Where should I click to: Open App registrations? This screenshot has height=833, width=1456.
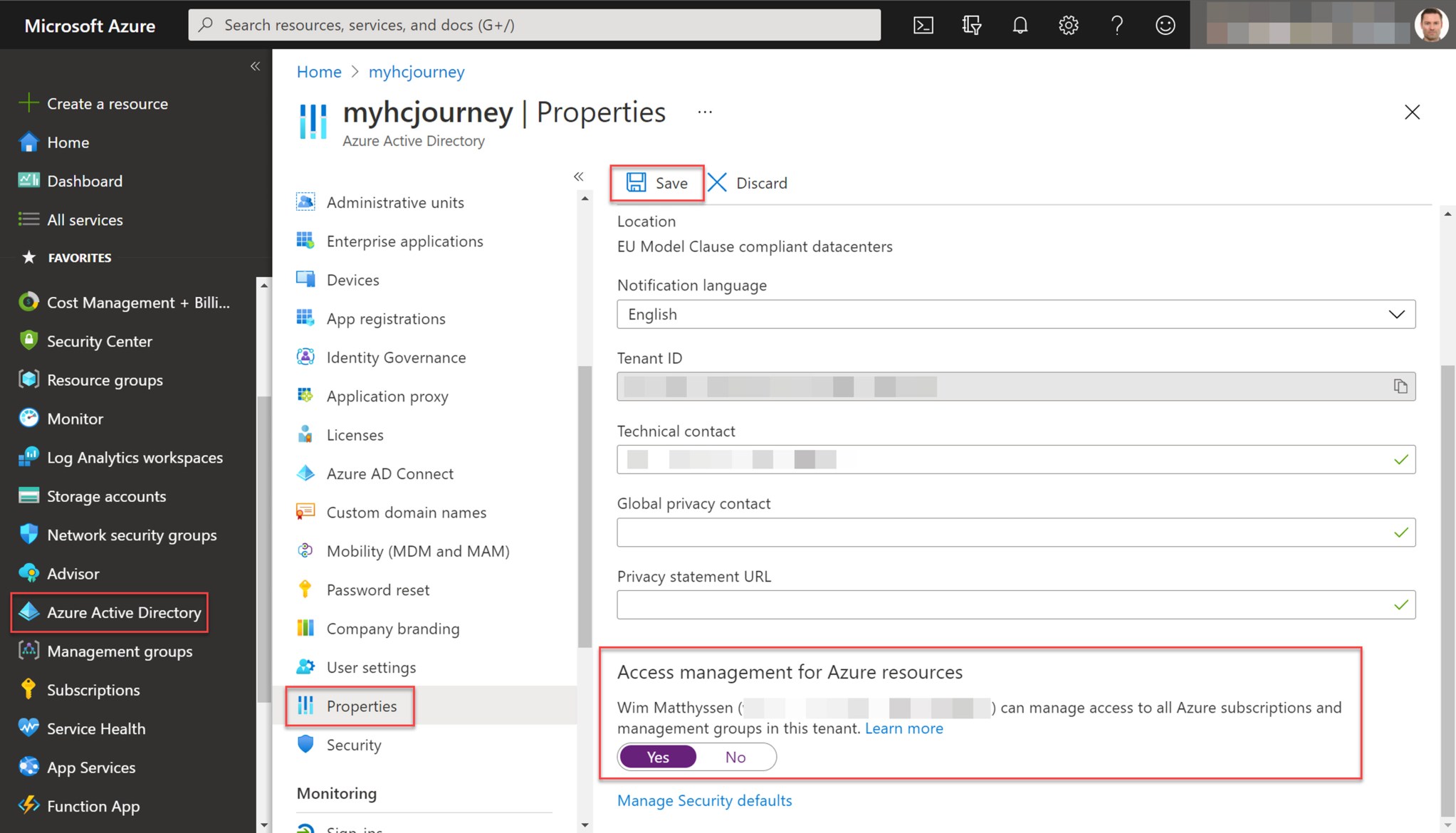(x=386, y=318)
